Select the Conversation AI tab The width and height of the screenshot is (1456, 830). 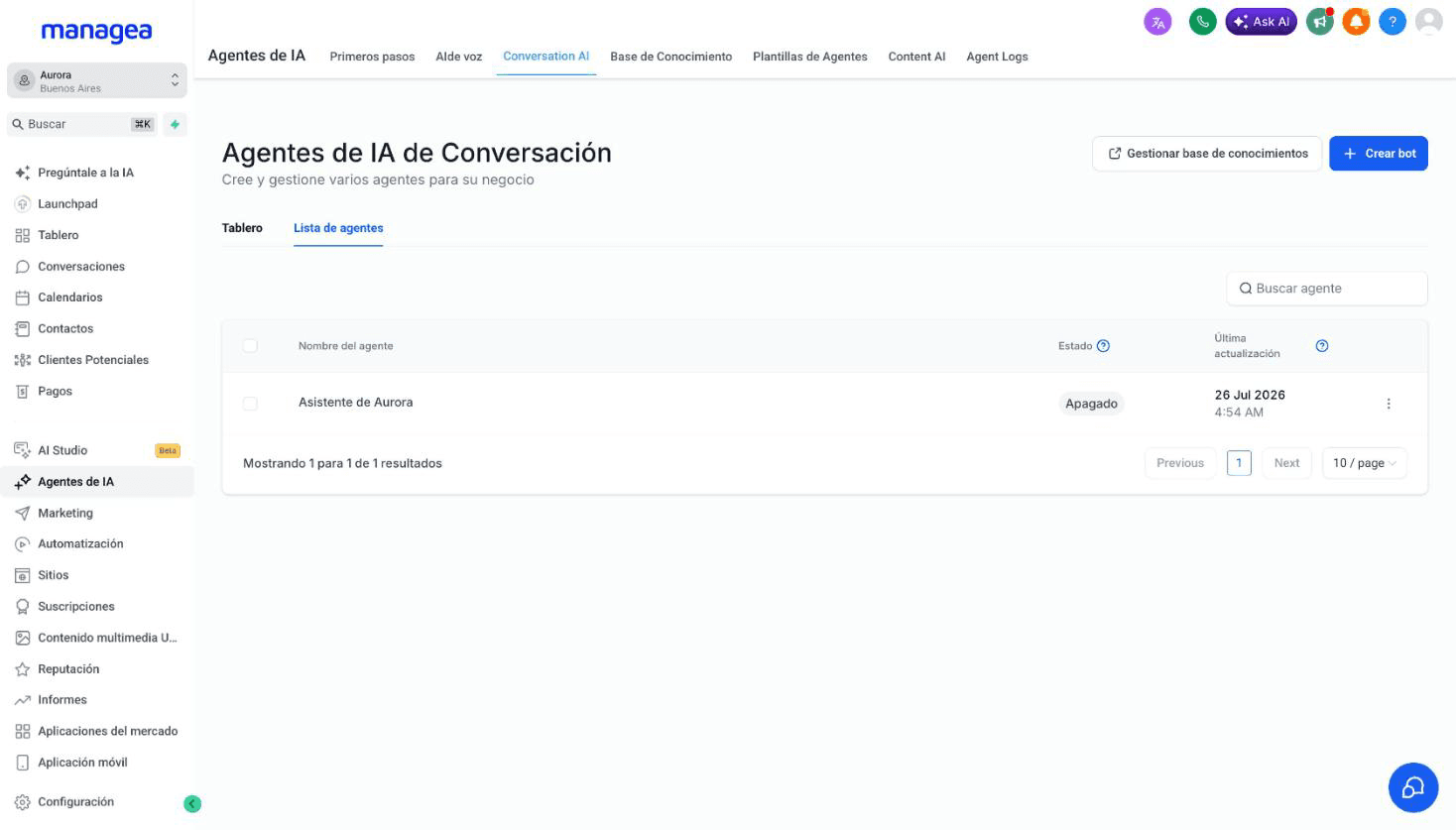click(546, 57)
